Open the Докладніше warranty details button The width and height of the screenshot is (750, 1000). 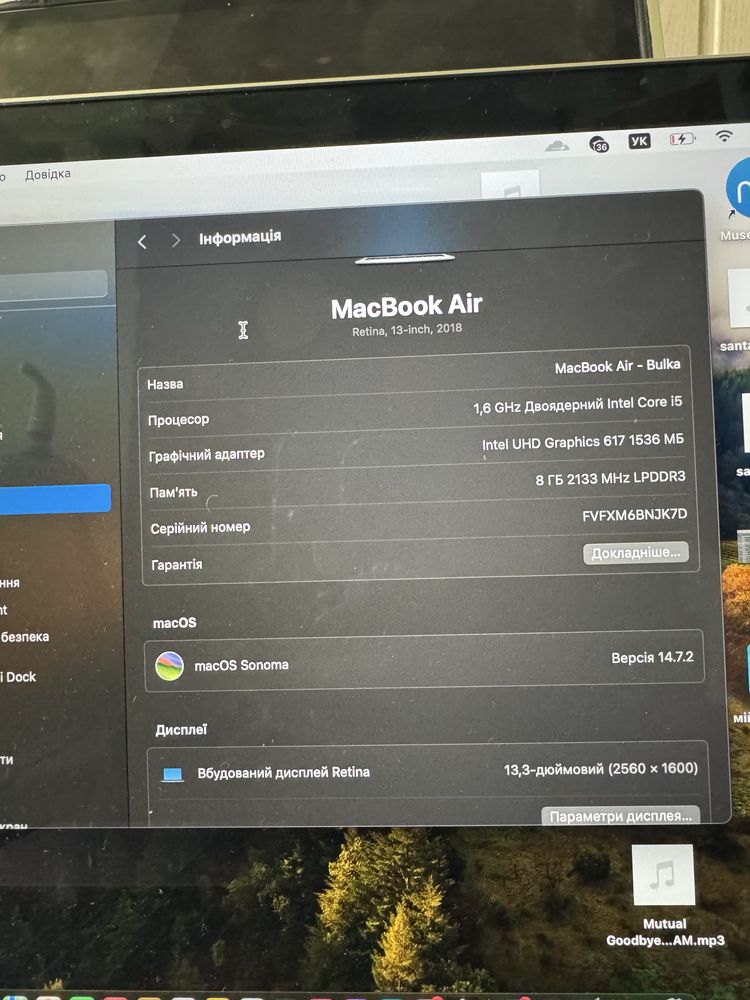point(636,553)
